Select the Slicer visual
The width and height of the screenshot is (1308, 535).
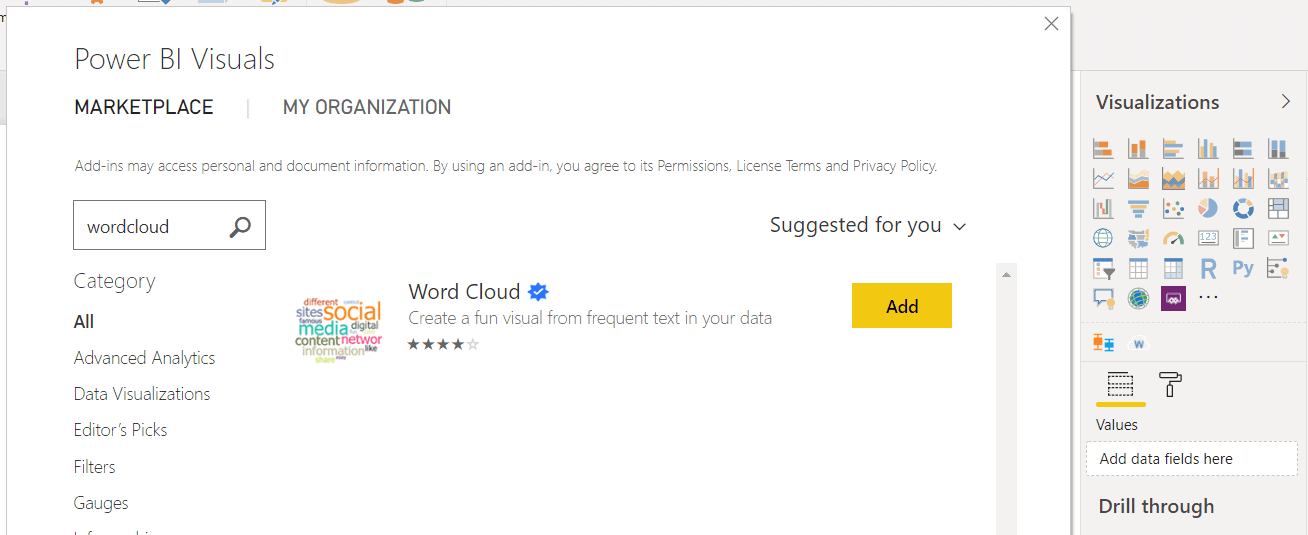(1103, 268)
